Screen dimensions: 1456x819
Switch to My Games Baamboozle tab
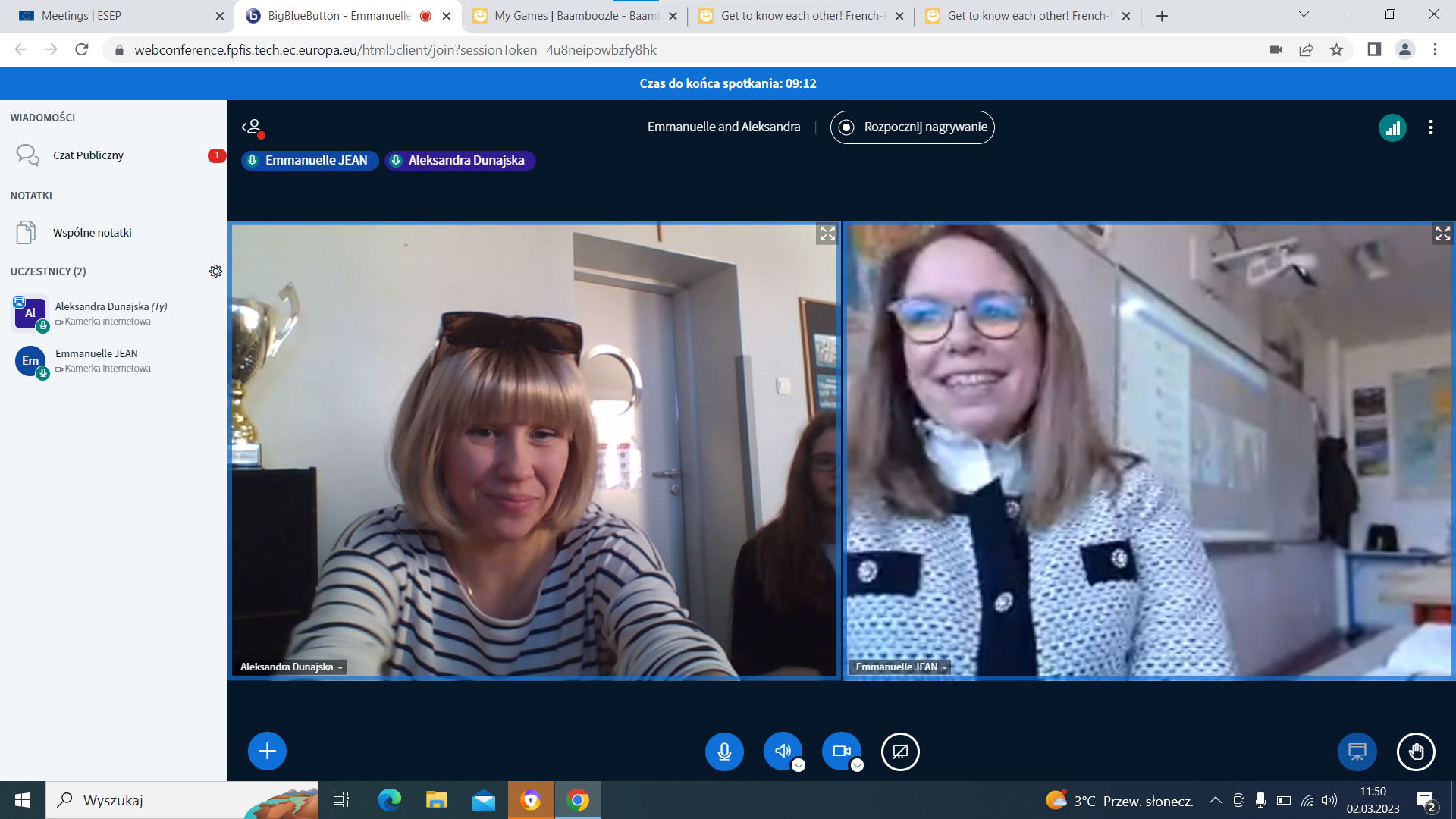pos(576,16)
